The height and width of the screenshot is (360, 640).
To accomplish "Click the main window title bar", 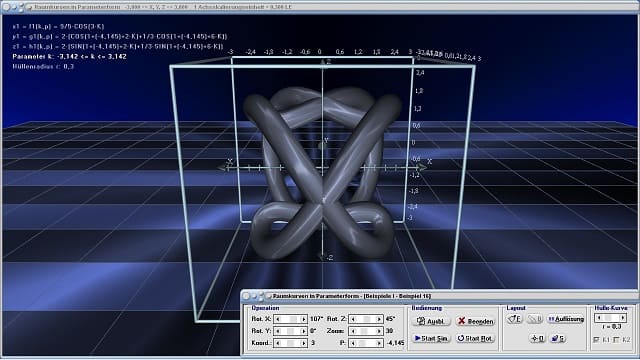I will (x=320, y=7).
